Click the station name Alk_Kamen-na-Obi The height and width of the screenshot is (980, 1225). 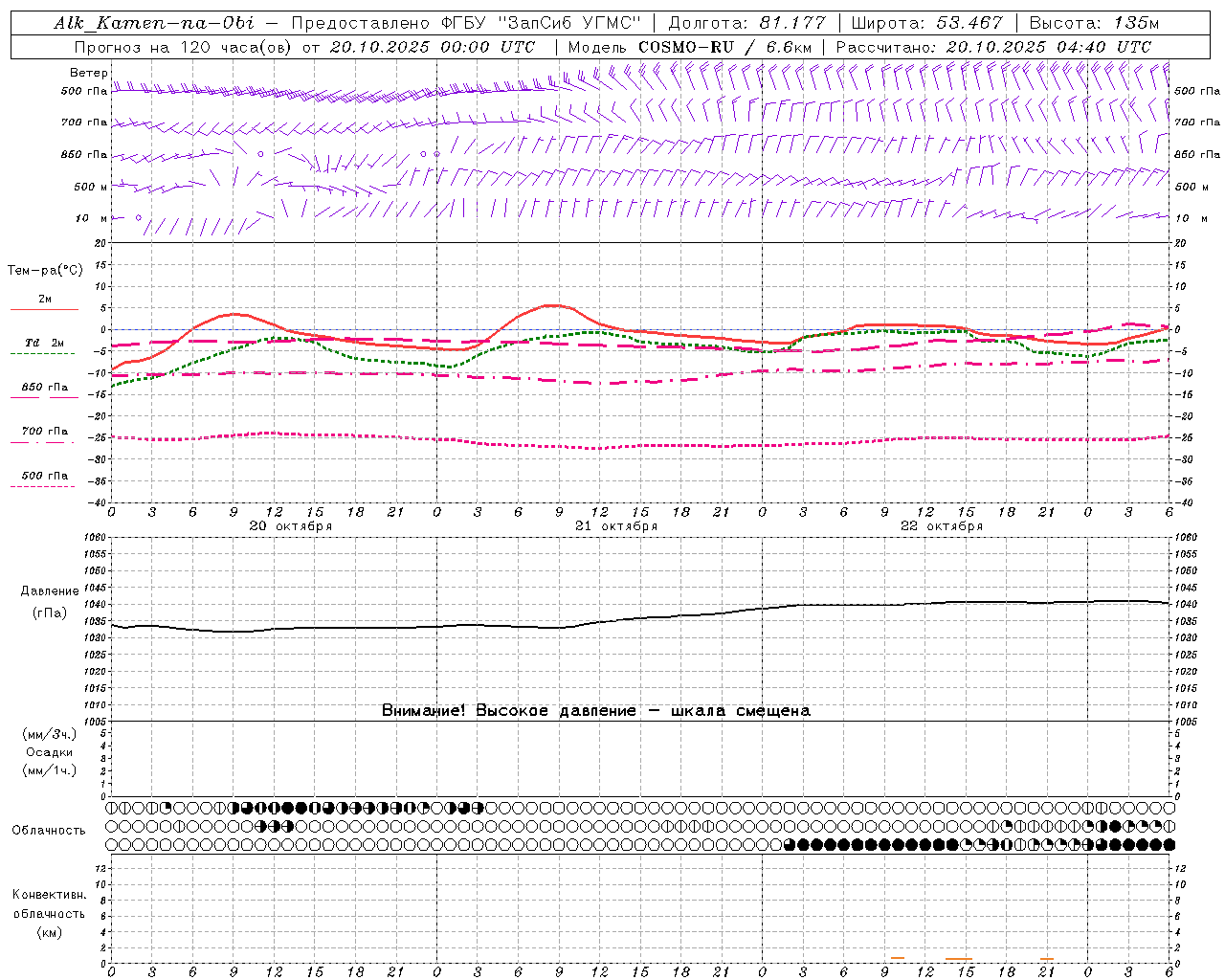pos(154,23)
